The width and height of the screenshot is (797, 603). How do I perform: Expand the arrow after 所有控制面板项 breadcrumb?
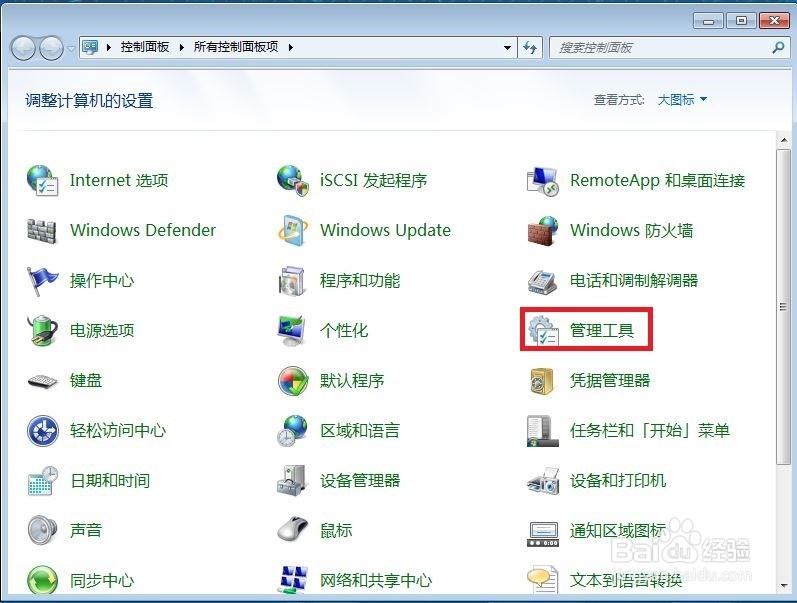coord(291,48)
